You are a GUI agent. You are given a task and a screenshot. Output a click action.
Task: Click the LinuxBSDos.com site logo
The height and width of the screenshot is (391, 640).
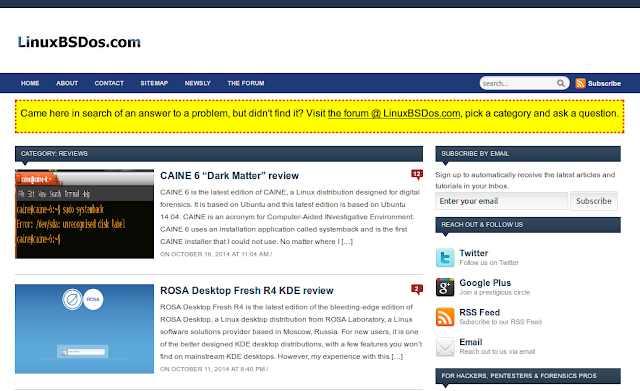pos(79,42)
